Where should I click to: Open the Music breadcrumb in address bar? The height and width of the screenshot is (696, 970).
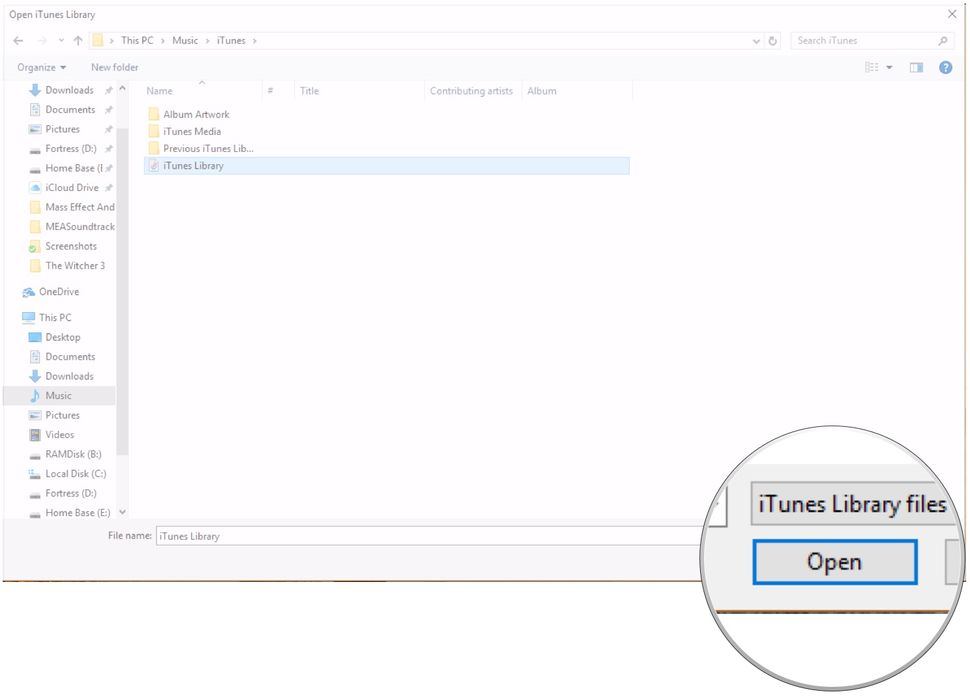[x=186, y=40]
